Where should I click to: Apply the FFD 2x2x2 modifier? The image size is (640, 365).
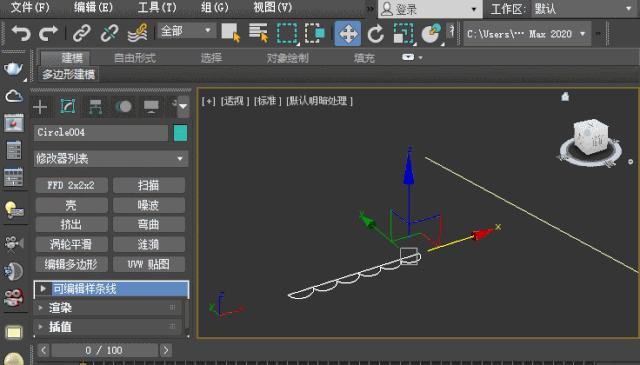(71, 185)
